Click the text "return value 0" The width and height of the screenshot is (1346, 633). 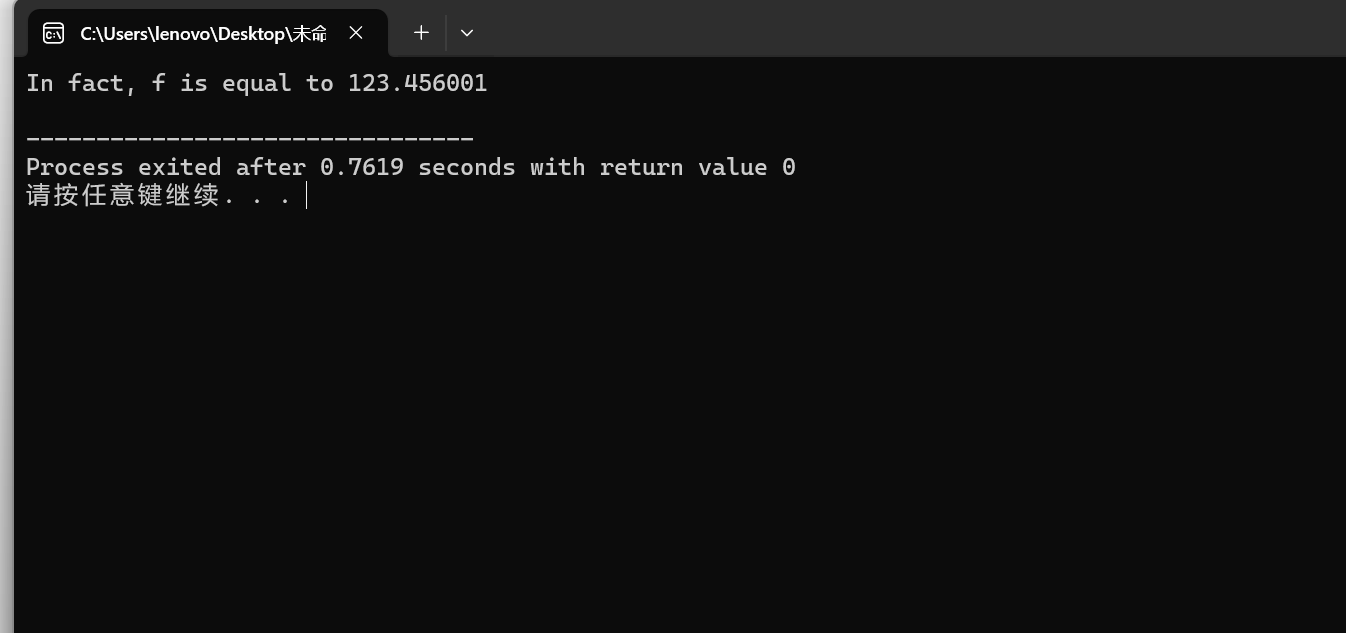[698, 167]
